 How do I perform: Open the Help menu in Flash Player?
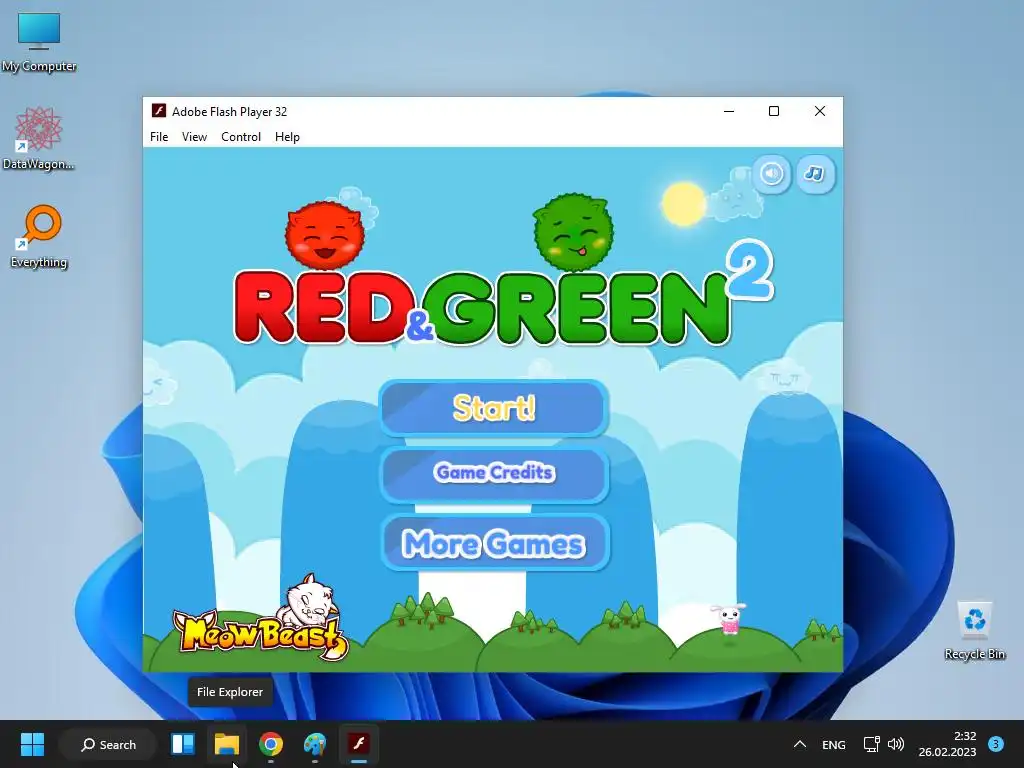[287, 136]
